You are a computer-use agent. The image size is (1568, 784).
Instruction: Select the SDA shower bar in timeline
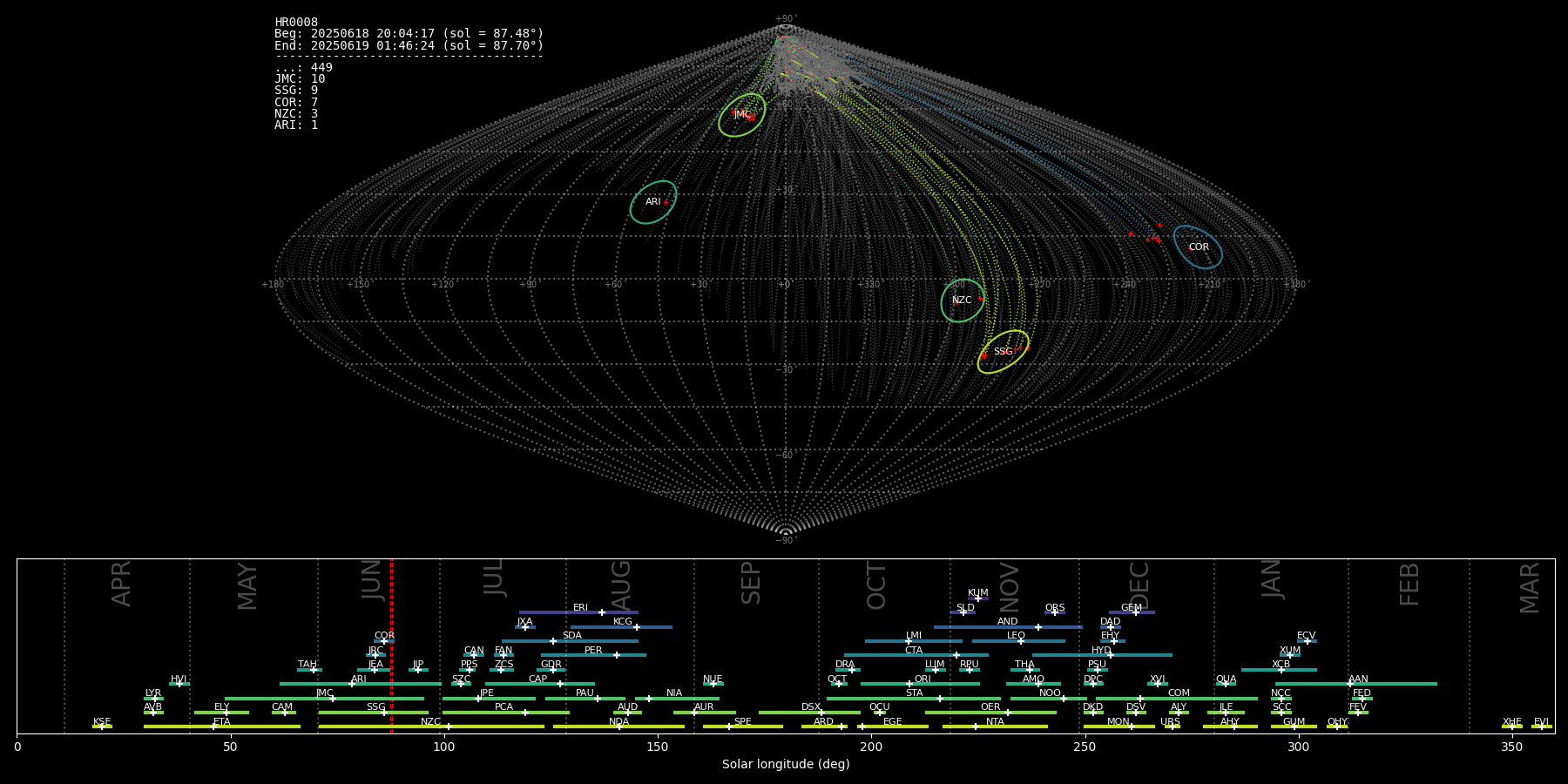point(570,641)
